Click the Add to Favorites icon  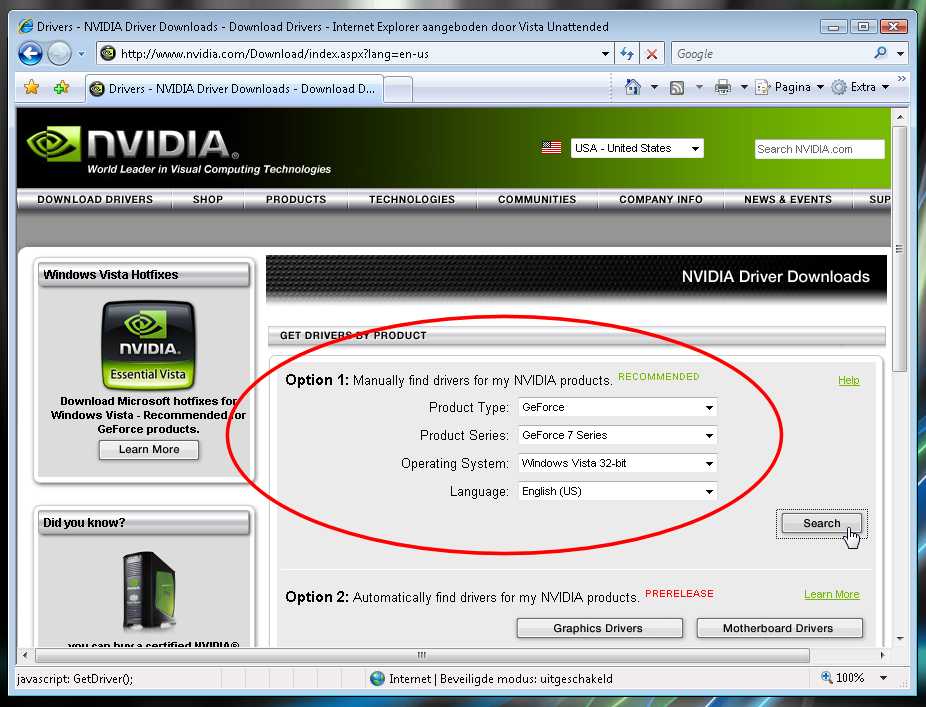click(x=60, y=88)
